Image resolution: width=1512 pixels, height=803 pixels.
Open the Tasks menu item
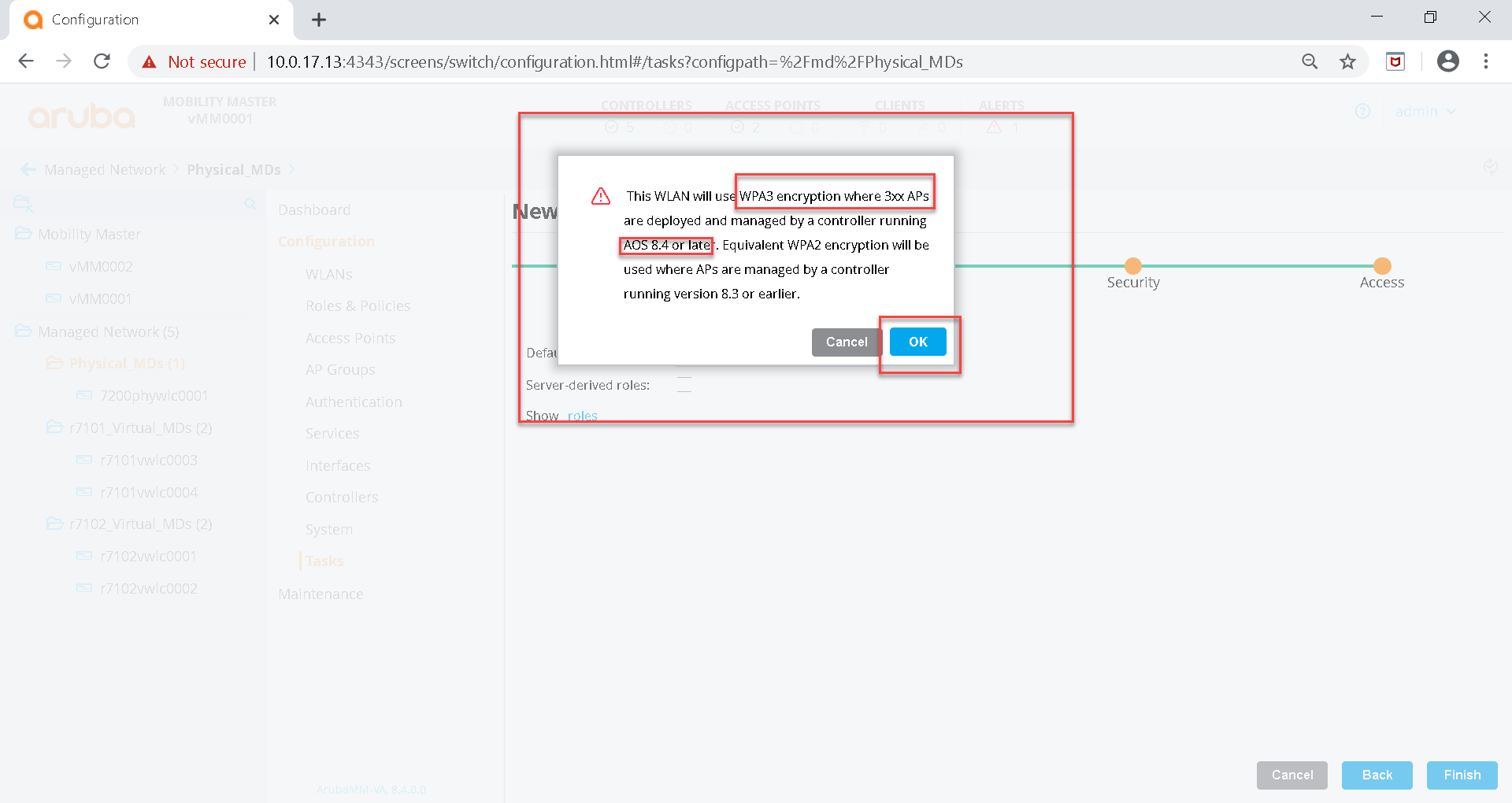[324, 561]
